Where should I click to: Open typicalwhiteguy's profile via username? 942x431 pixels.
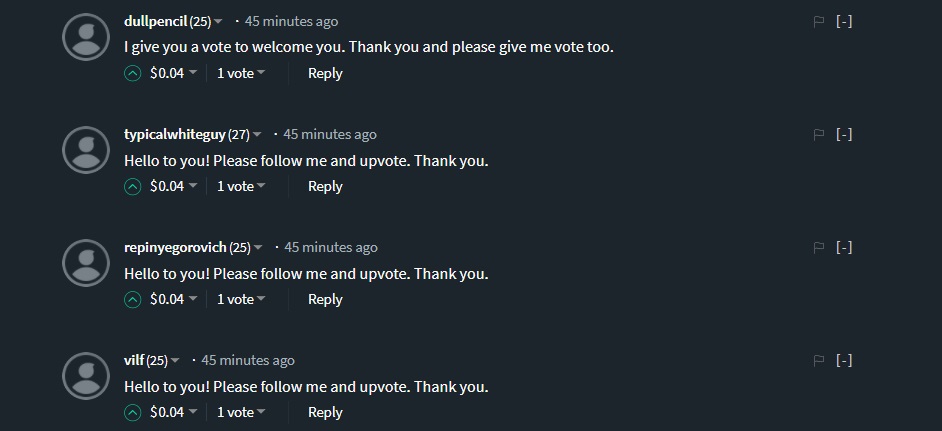(174, 134)
